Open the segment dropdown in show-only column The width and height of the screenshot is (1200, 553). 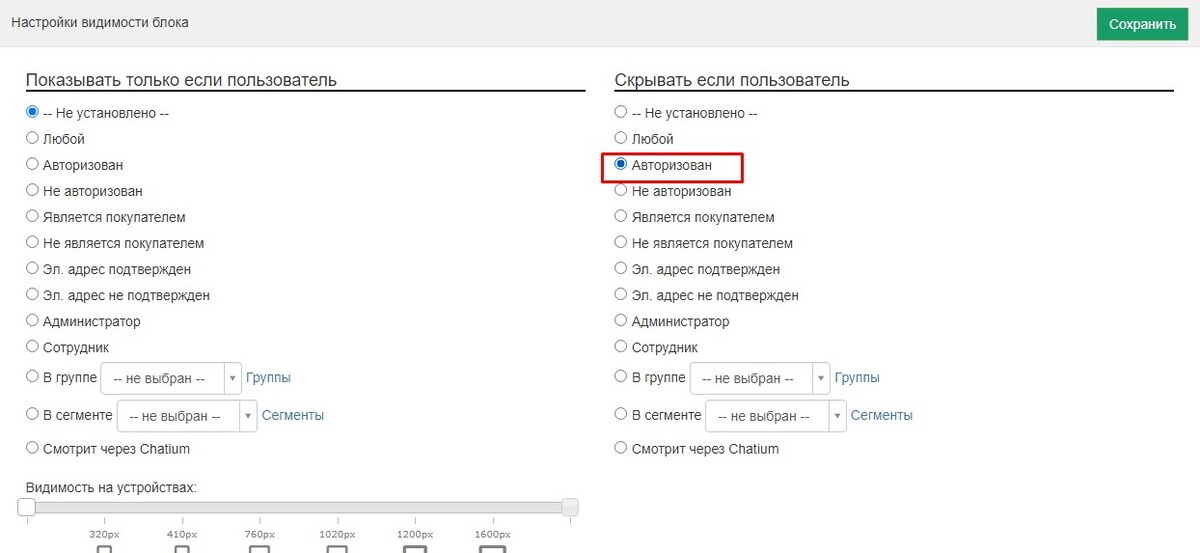click(x=187, y=416)
